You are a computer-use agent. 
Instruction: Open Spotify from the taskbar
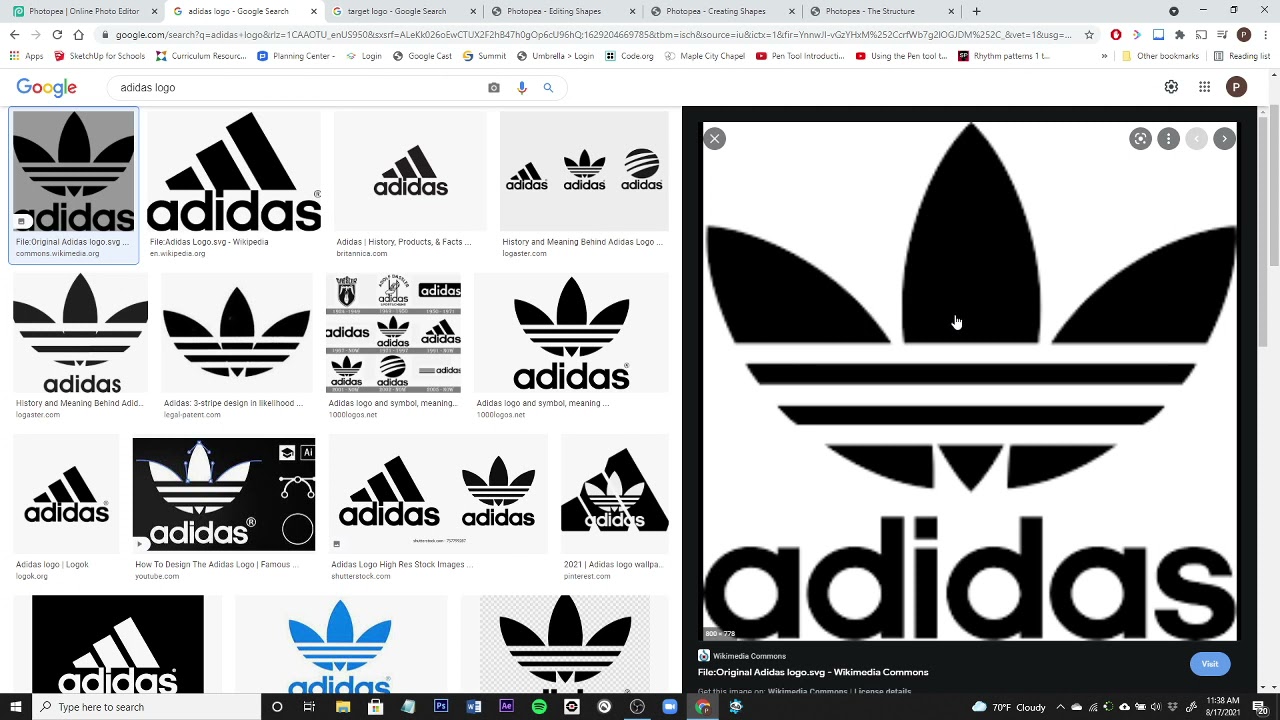539,707
